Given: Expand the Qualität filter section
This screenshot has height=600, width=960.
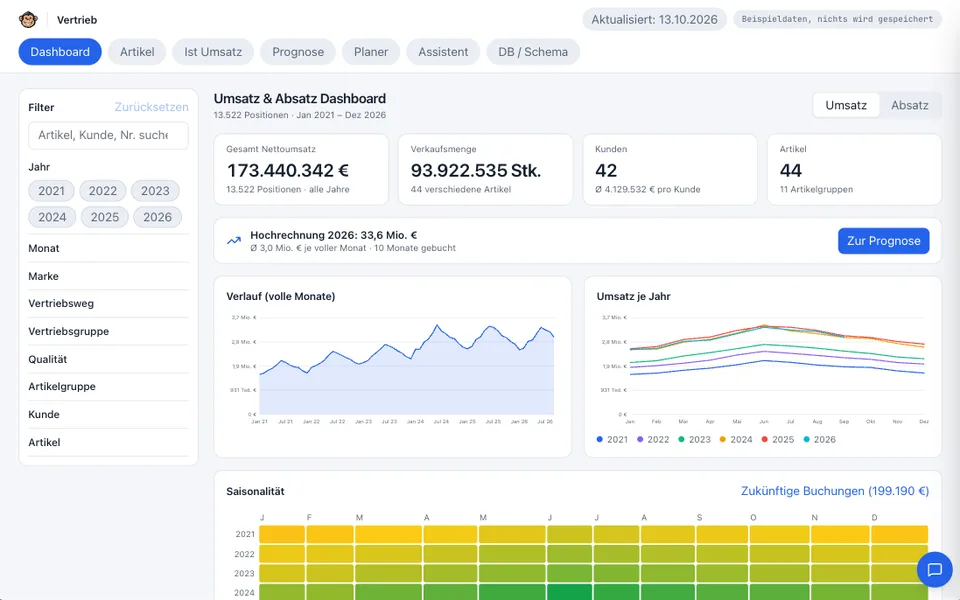Looking at the screenshot, I should click(108, 359).
